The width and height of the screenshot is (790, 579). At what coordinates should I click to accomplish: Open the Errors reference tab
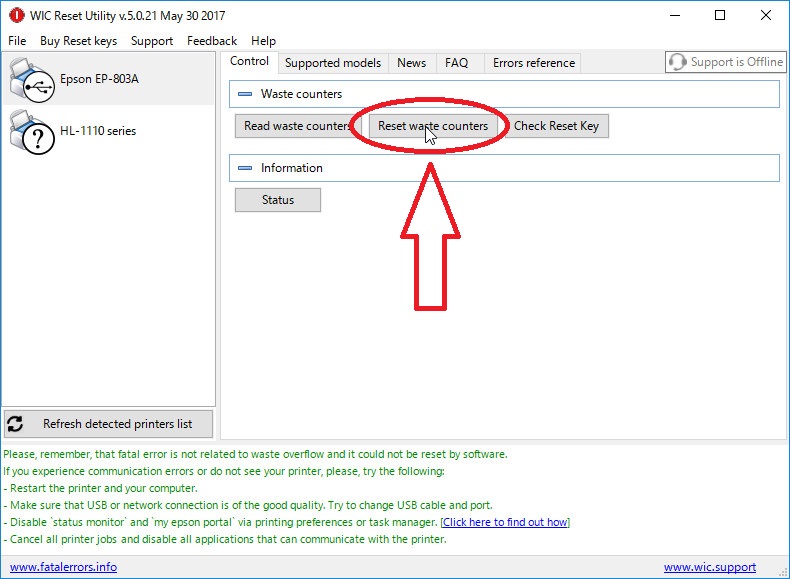pyautogui.click(x=534, y=63)
